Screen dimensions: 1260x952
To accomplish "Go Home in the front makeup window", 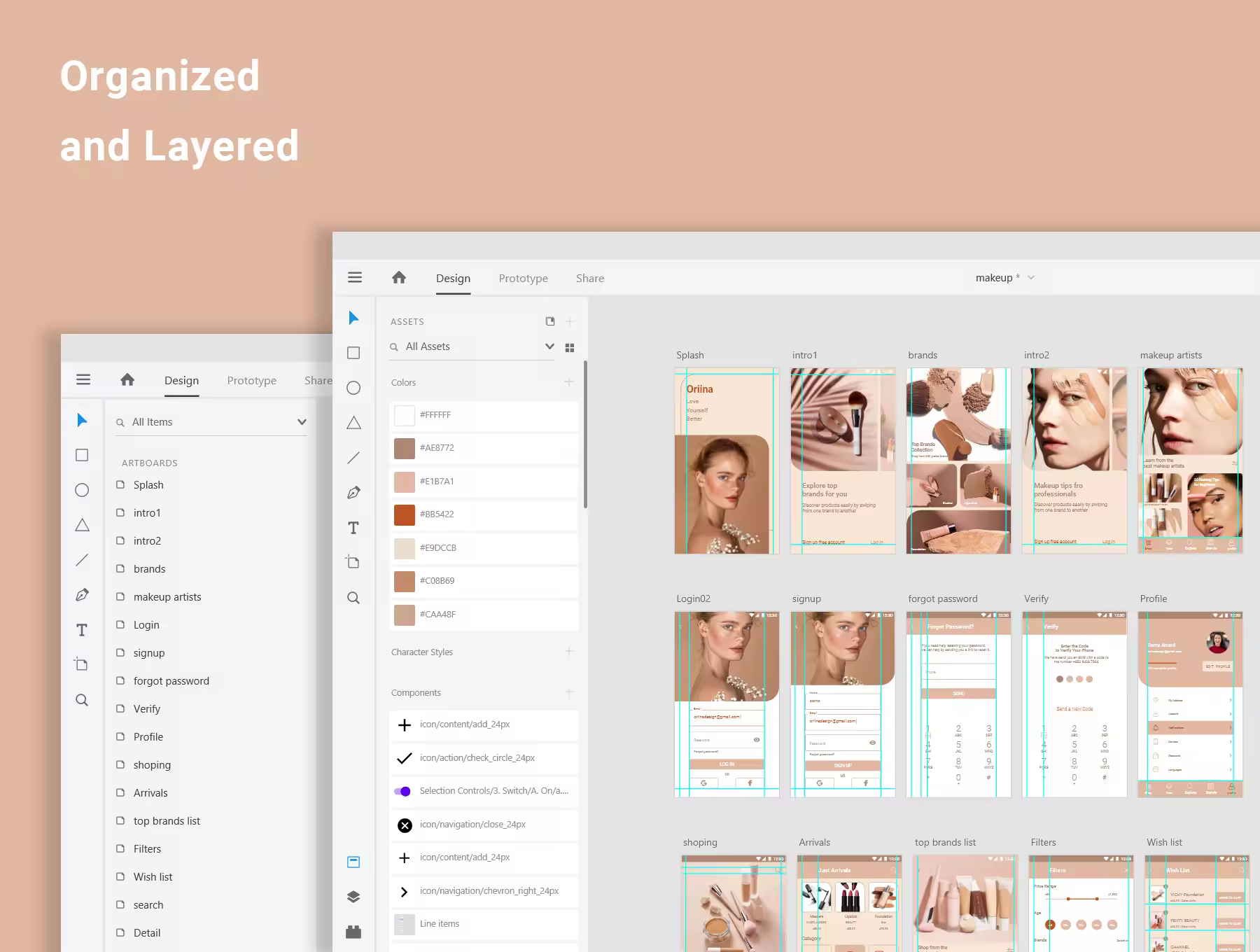I will 399,277.
